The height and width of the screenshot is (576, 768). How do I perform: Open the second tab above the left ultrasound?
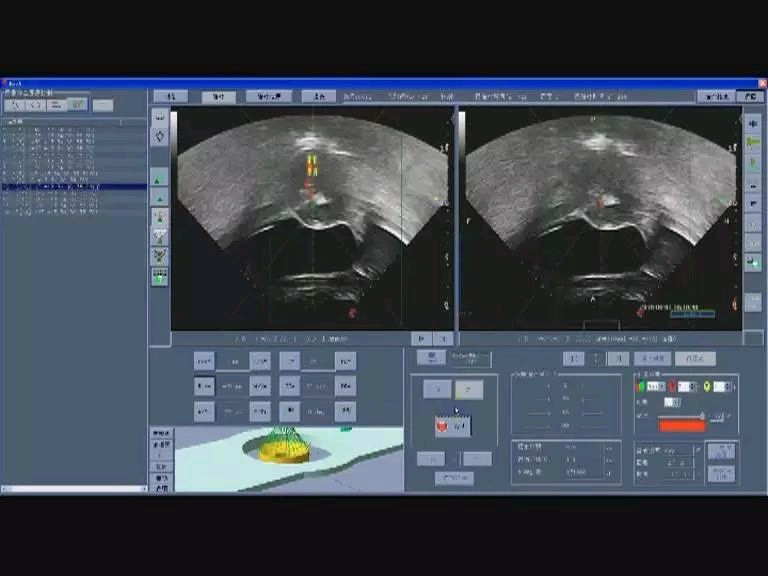(x=218, y=96)
